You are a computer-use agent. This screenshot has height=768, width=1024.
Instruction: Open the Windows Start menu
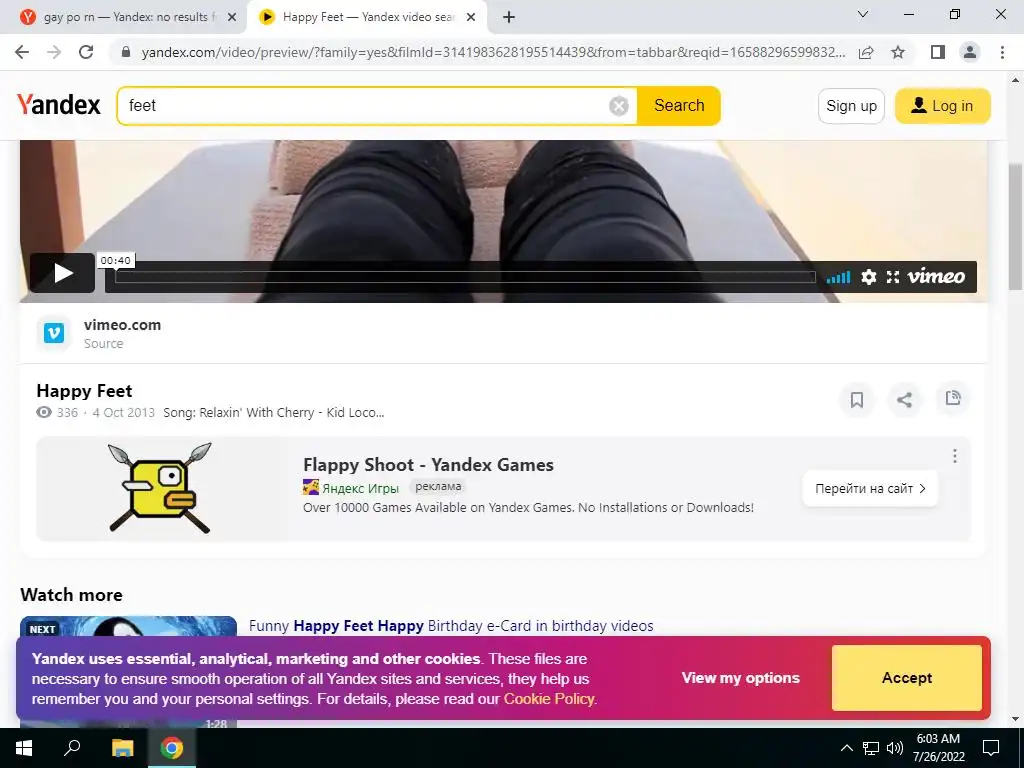(24, 748)
